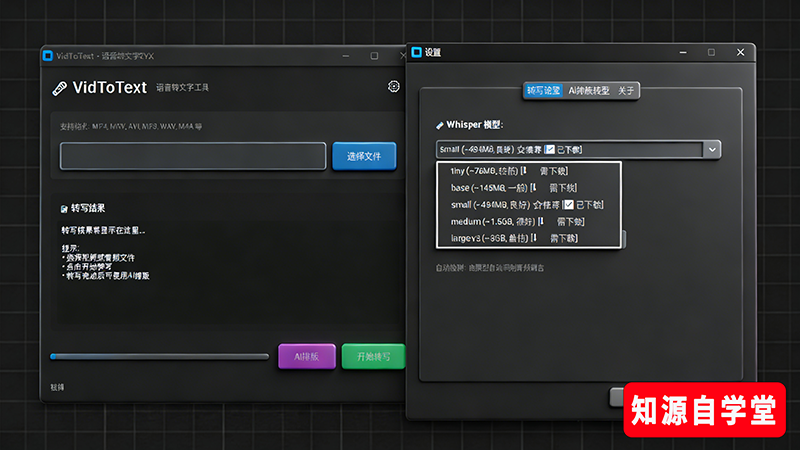800x450 pixels.
Task: Select base (~145MB) model option
Action: tap(529, 188)
